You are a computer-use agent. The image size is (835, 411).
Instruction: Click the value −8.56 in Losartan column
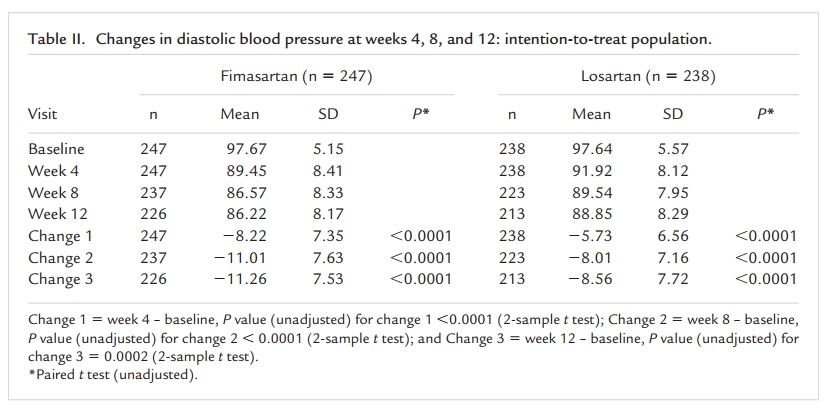[x=591, y=279]
